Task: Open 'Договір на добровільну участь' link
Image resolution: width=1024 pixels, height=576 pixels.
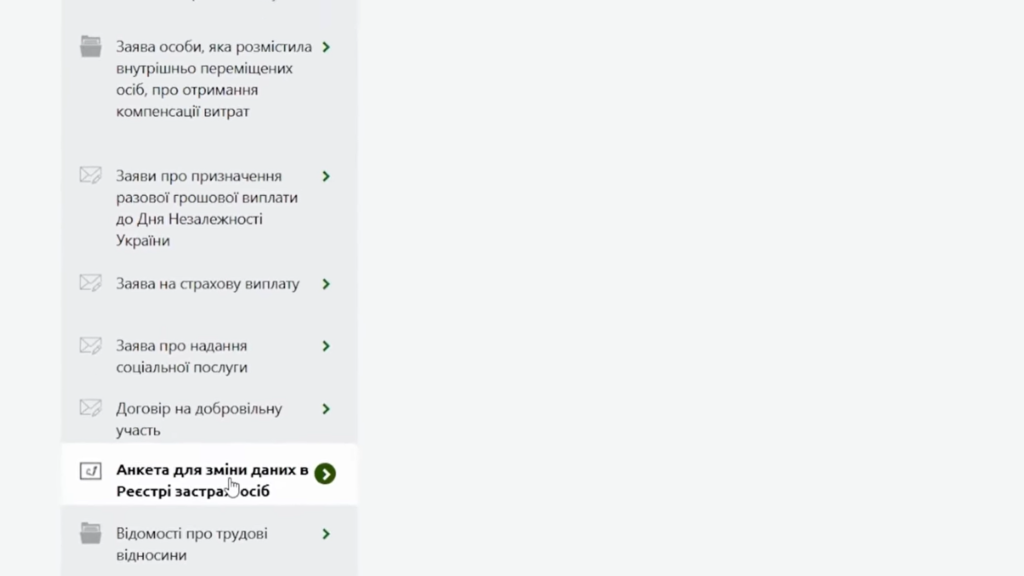Action: (x=199, y=419)
